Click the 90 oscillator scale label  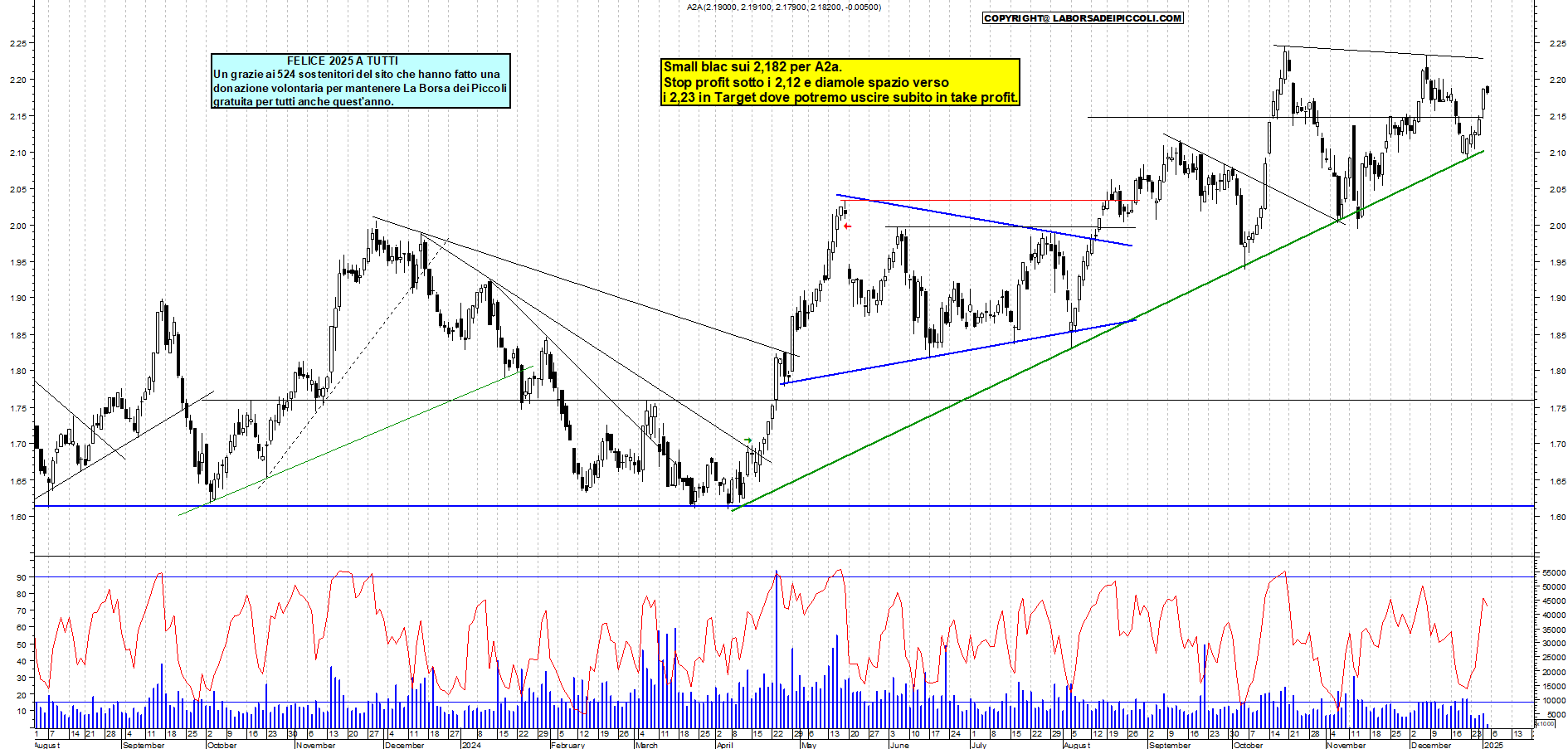pyautogui.click(x=22, y=577)
